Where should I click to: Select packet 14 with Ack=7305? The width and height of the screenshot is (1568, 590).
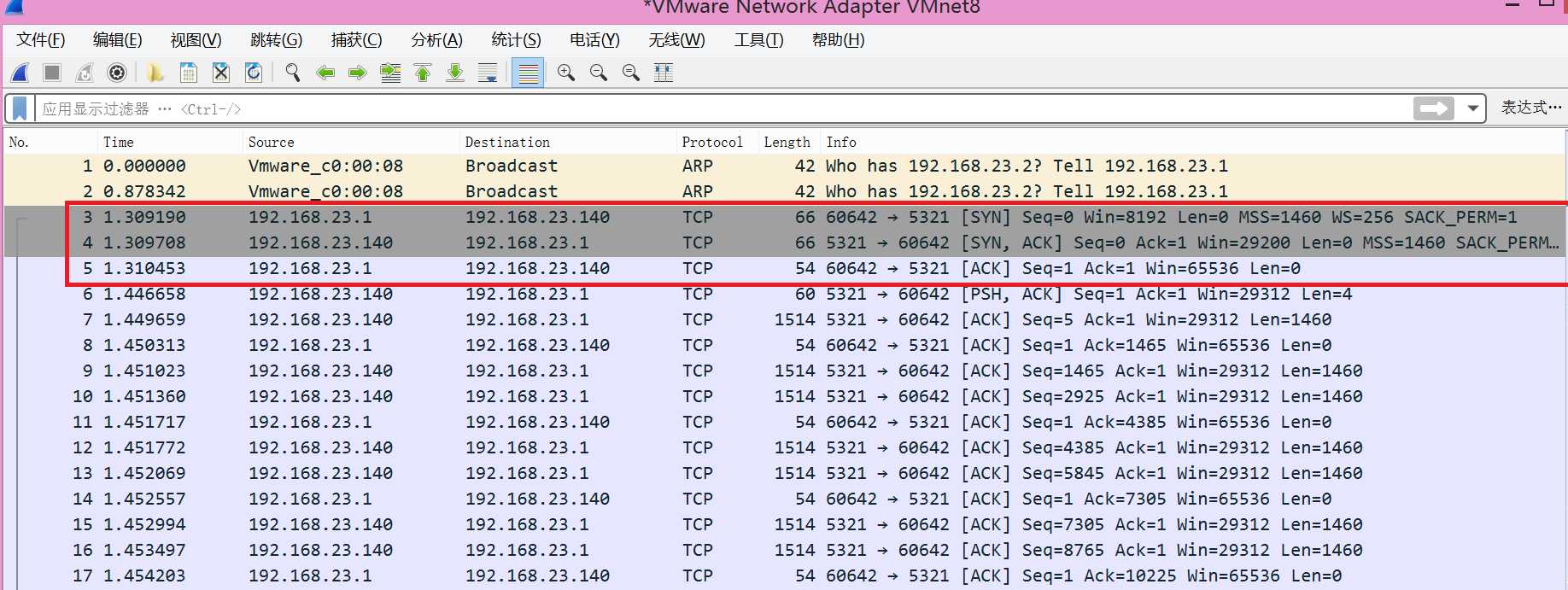(x=785, y=499)
